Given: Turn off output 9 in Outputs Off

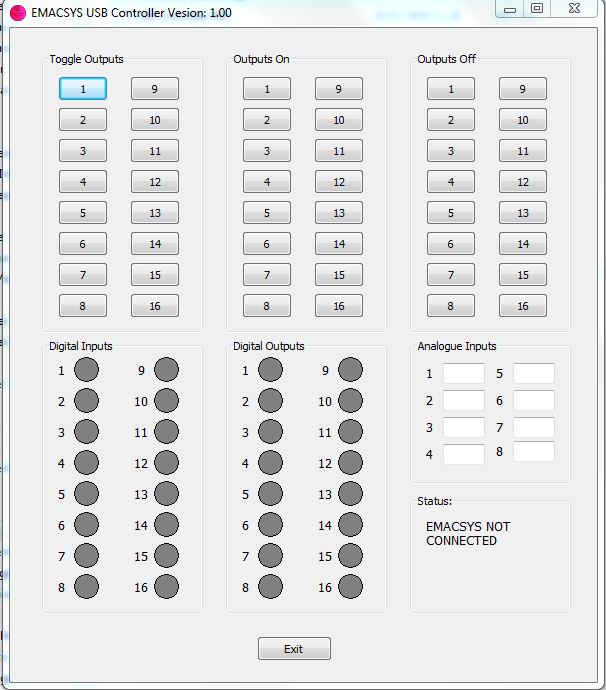Looking at the screenshot, I should tap(523, 89).
